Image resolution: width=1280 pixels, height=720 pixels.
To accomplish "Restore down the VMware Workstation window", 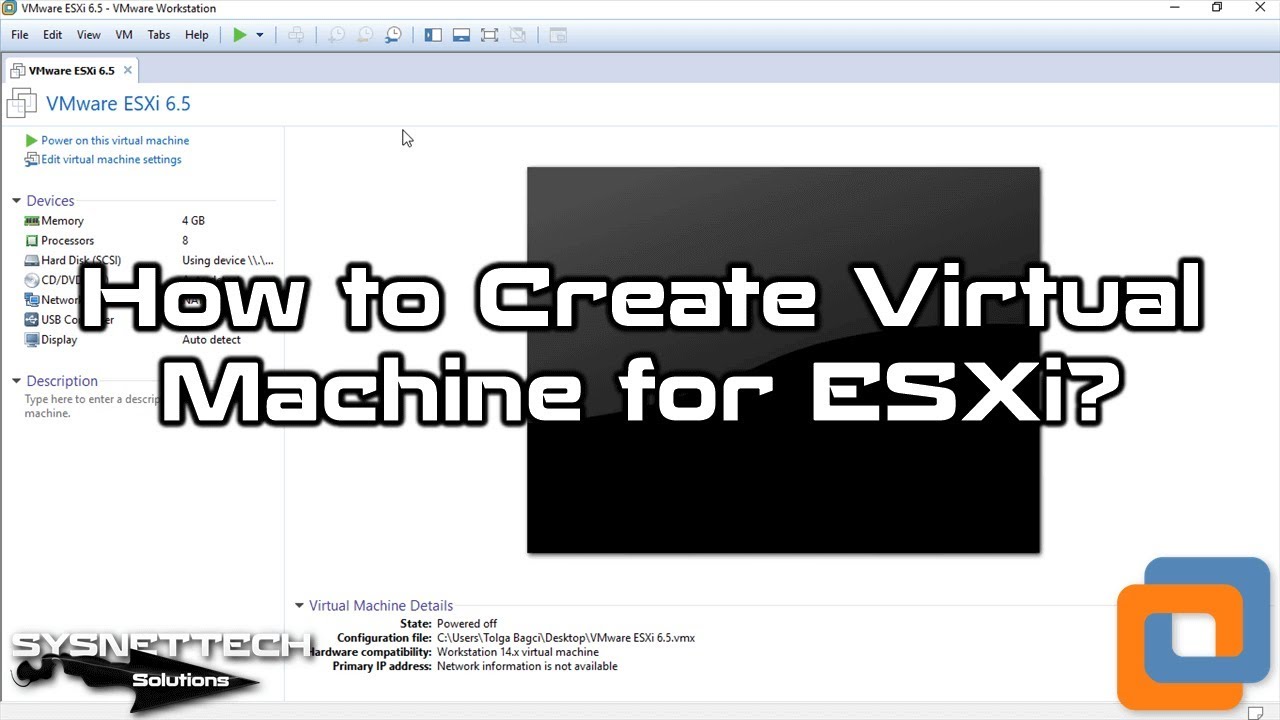I will click(x=1217, y=8).
